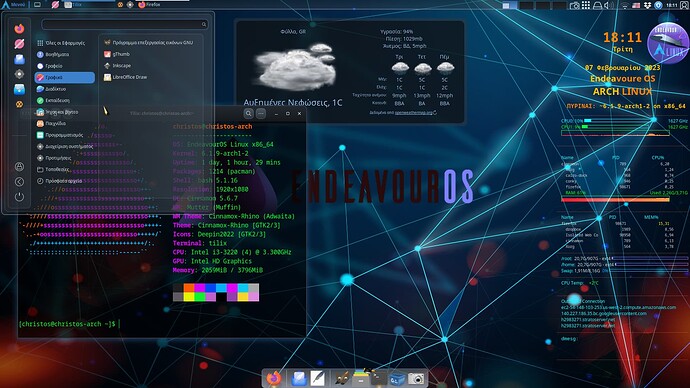Open the 'Τοποθεσίες' places entry

pyautogui.click(x=64, y=169)
